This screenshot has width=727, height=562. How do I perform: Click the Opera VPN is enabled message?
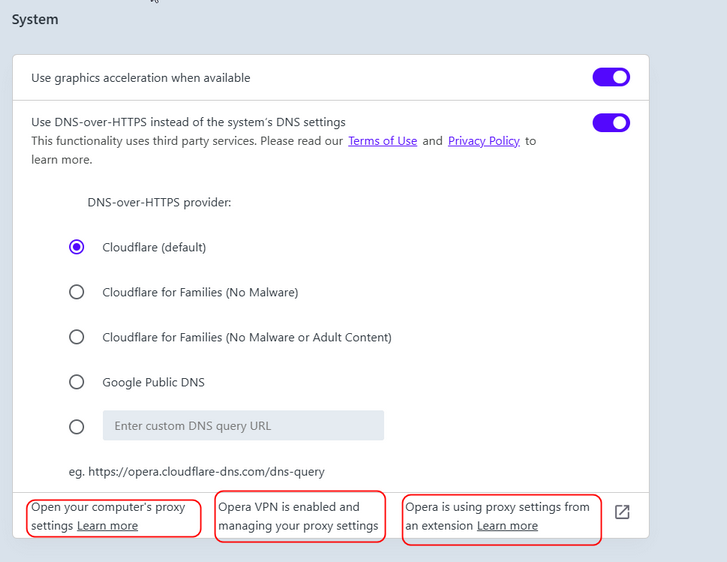[298, 516]
